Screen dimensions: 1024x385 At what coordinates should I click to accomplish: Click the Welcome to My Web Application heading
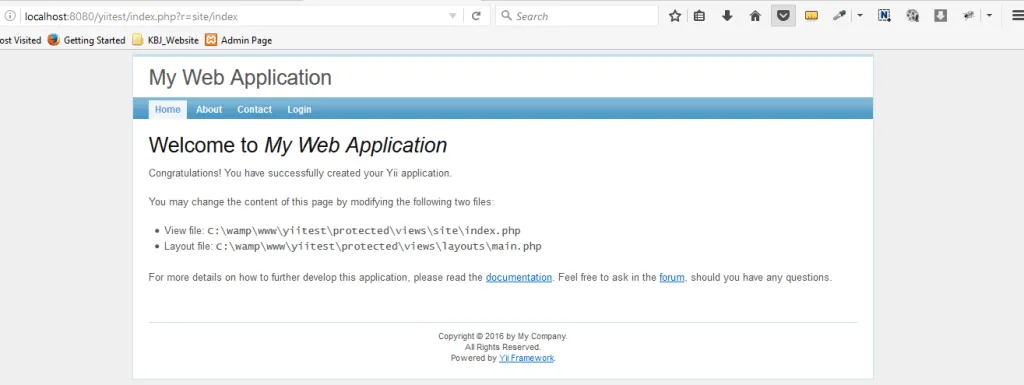[x=298, y=146]
